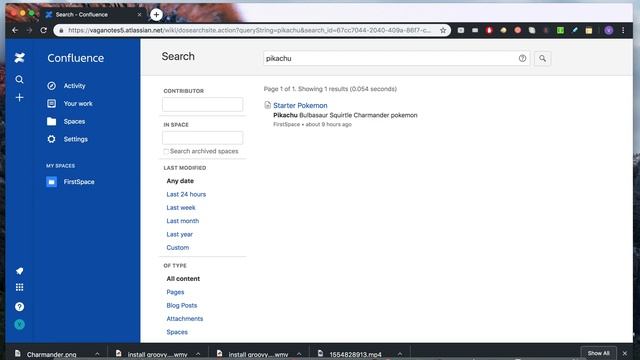Click the page icon beside Starter Pokemon
This screenshot has width=640, height=360.
[267, 105]
